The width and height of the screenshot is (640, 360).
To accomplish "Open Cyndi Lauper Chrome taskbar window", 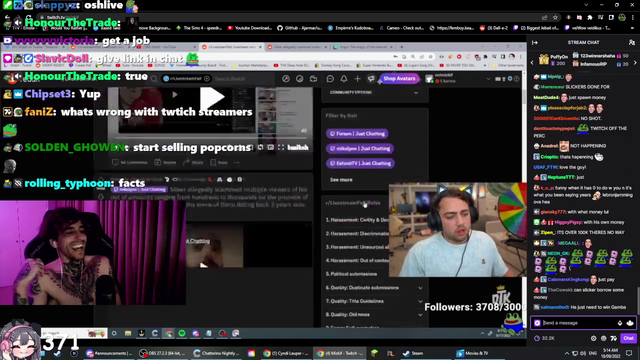I will coord(286,353).
